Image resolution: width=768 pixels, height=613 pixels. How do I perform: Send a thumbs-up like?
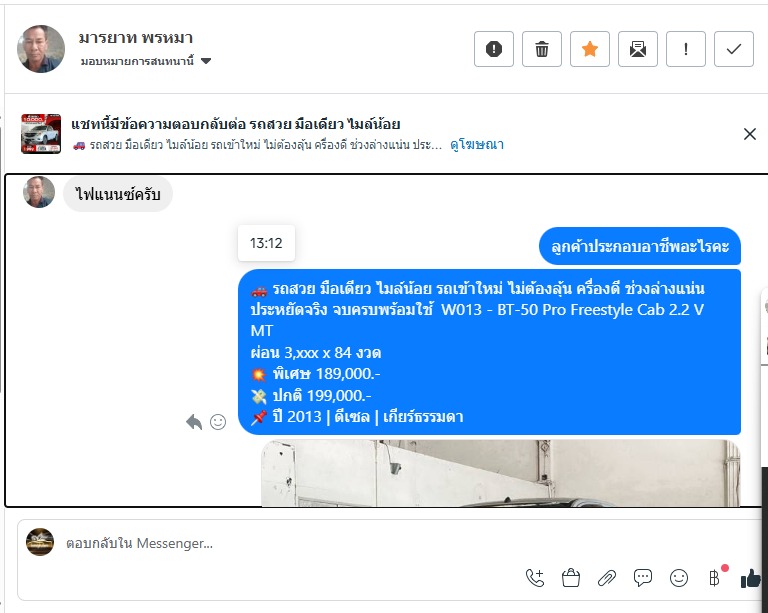pos(750,578)
